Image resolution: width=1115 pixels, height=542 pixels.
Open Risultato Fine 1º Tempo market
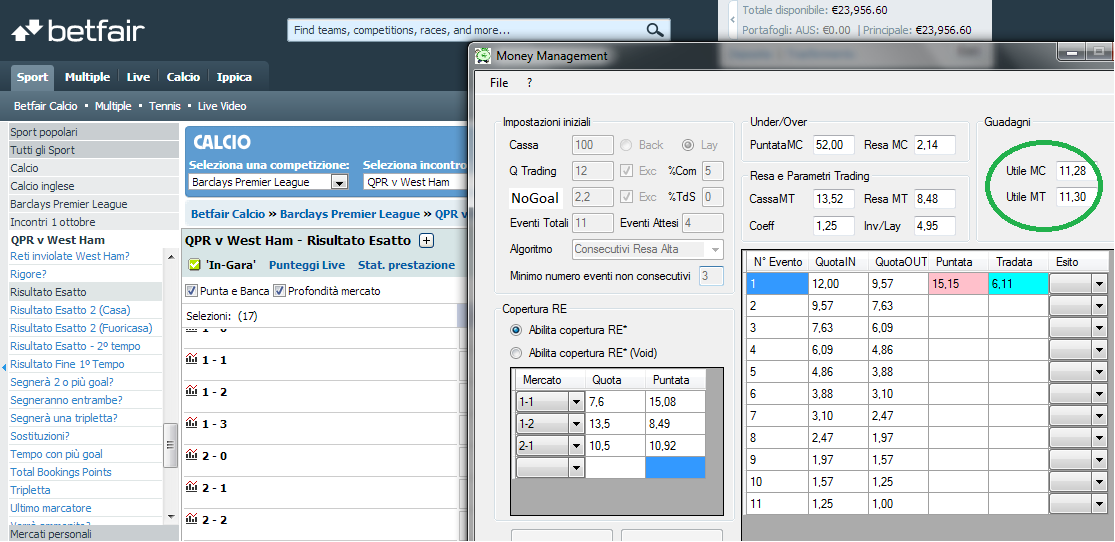pos(67,364)
